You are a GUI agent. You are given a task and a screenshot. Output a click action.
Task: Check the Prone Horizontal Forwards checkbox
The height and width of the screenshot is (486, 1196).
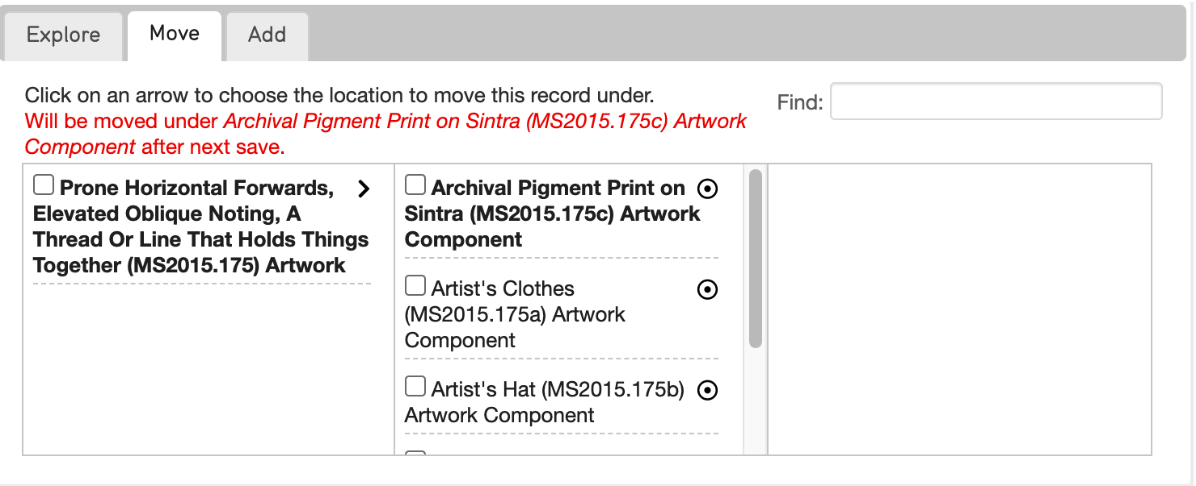pyautogui.click(x=44, y=185)
